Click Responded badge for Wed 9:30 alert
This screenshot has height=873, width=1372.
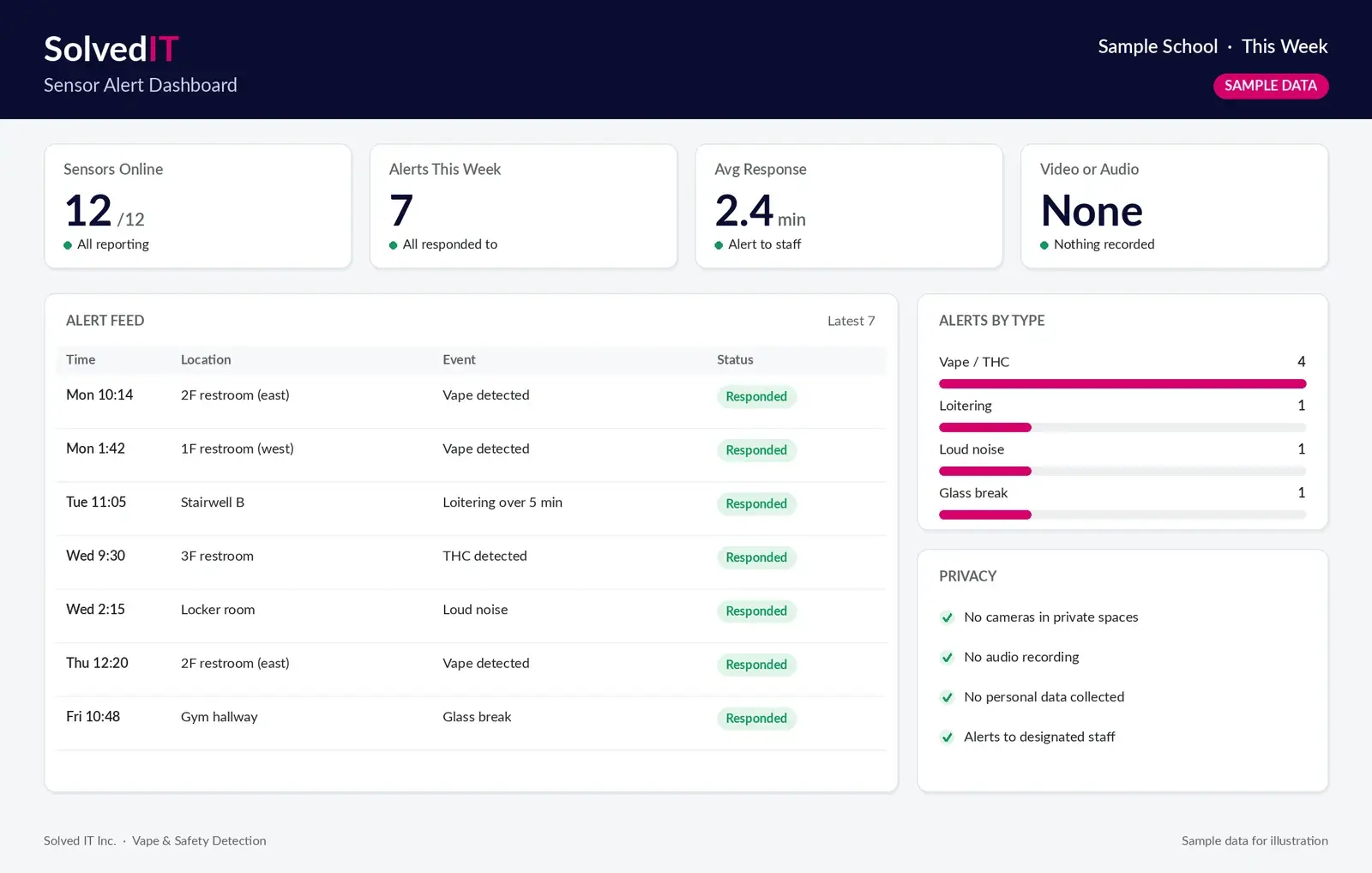click(x=756, y=557)
